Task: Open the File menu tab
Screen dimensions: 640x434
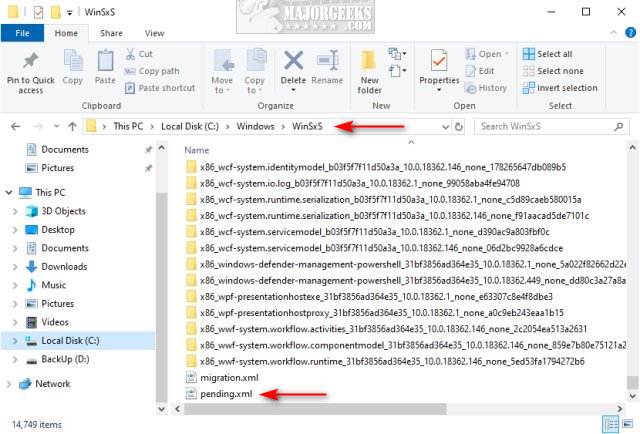Action: pyautogui.click(x=22, y=33)
